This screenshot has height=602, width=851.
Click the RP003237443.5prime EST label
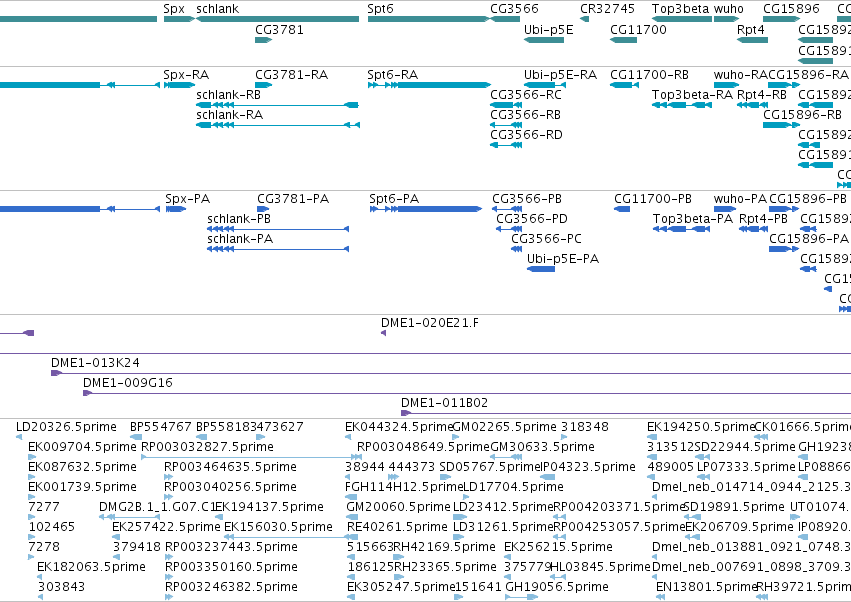[231, 547]
